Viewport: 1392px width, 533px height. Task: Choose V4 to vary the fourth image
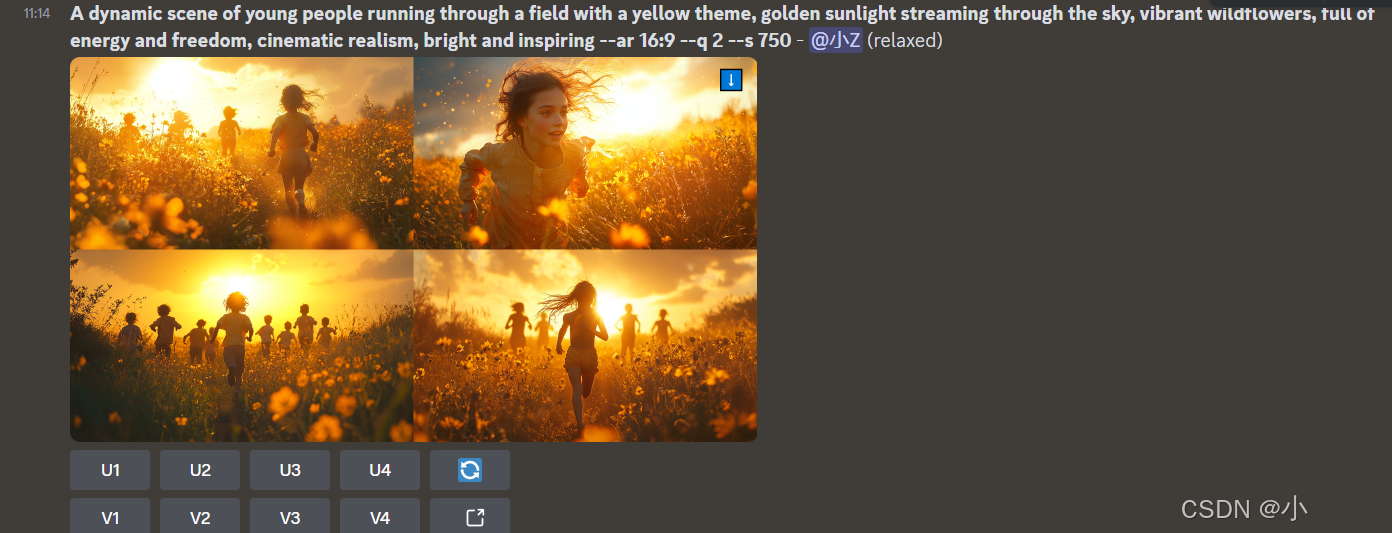[x=380, y=517]
